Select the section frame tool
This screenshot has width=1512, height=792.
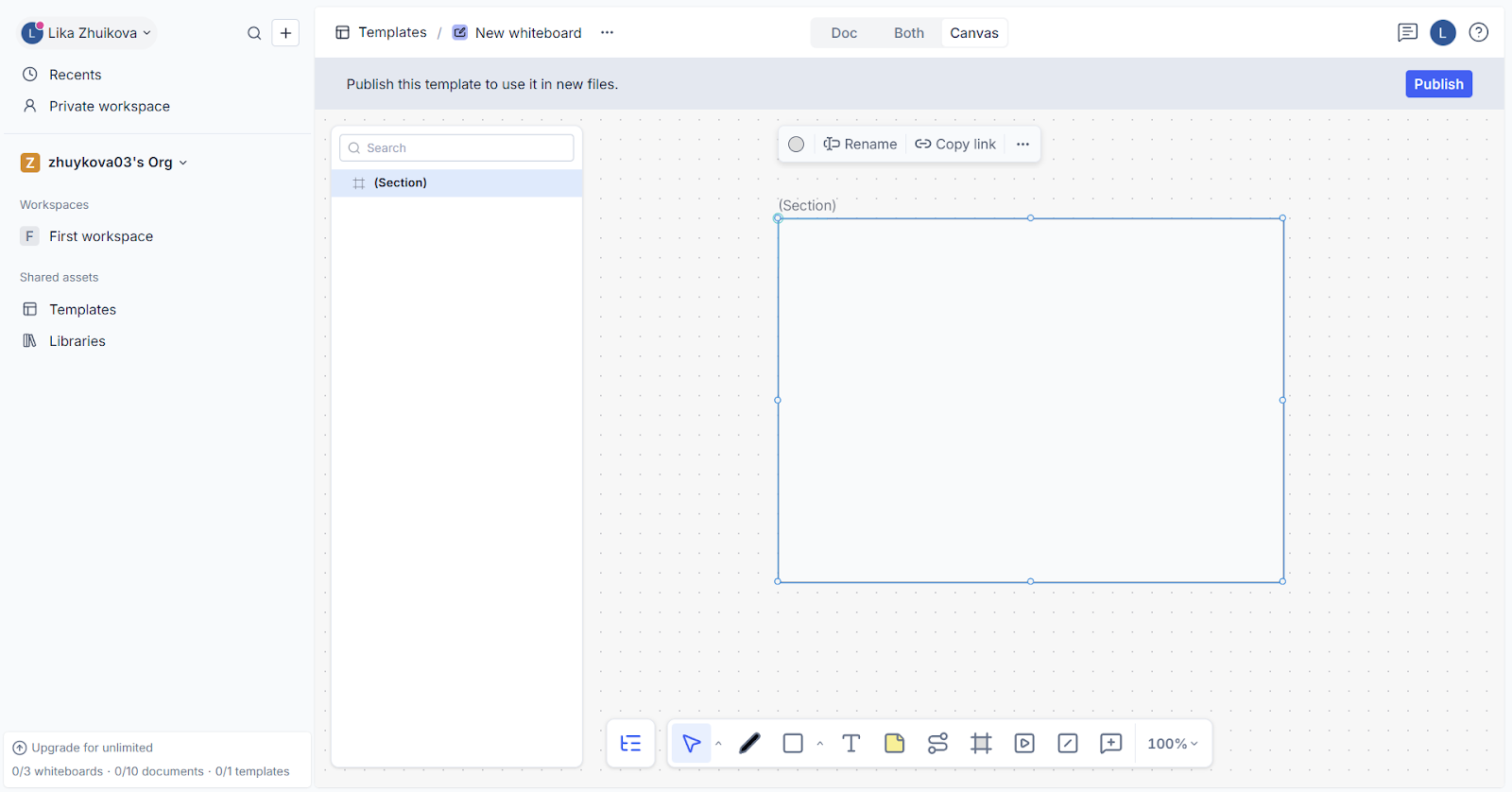click(x=981, y=744)
